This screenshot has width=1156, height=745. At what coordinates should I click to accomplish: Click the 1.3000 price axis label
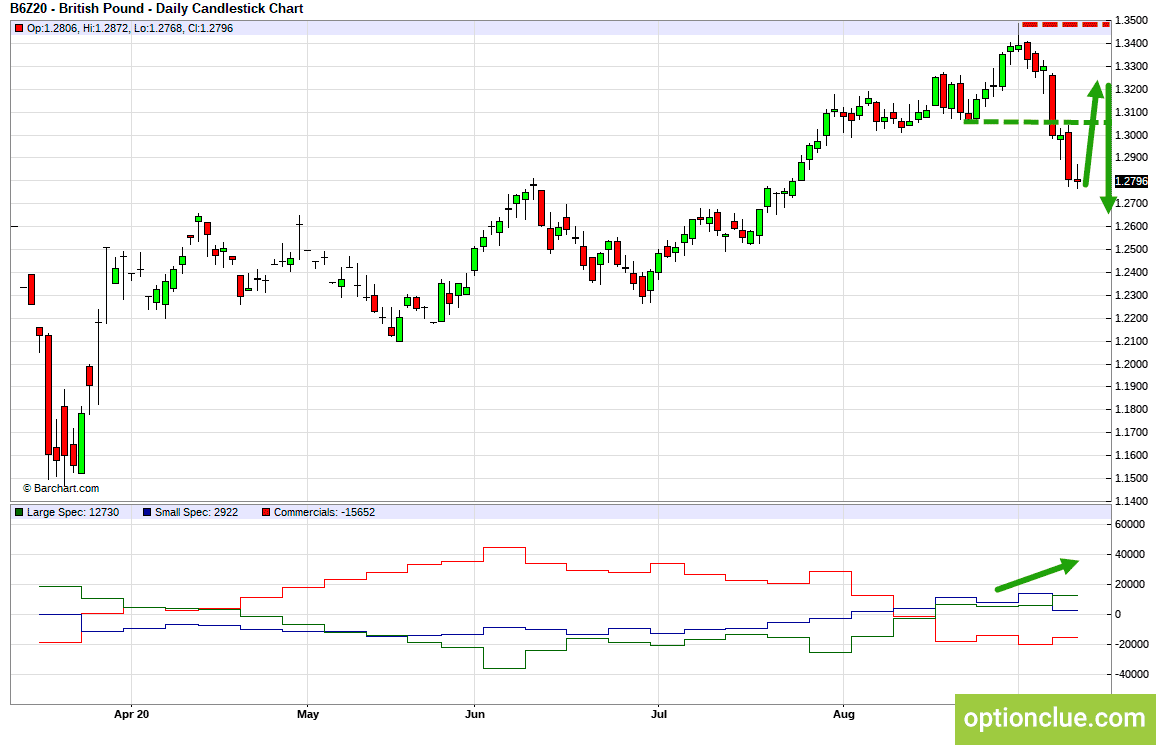coord(1131,135)
